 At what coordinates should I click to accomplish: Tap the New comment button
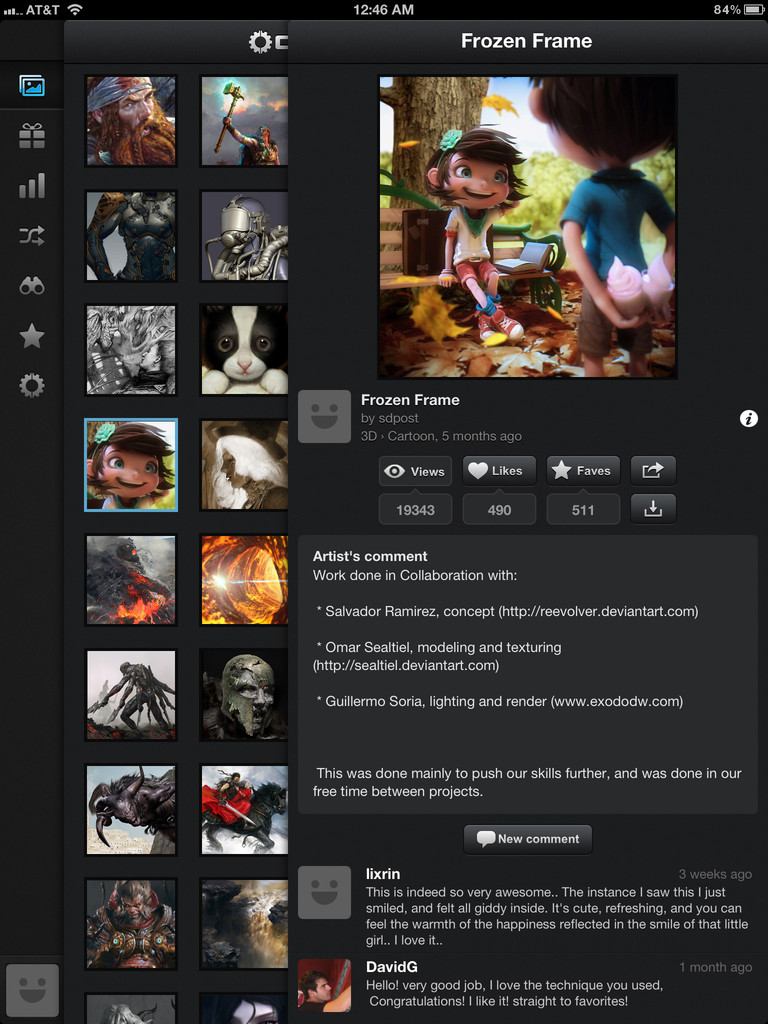pos(528,839)
